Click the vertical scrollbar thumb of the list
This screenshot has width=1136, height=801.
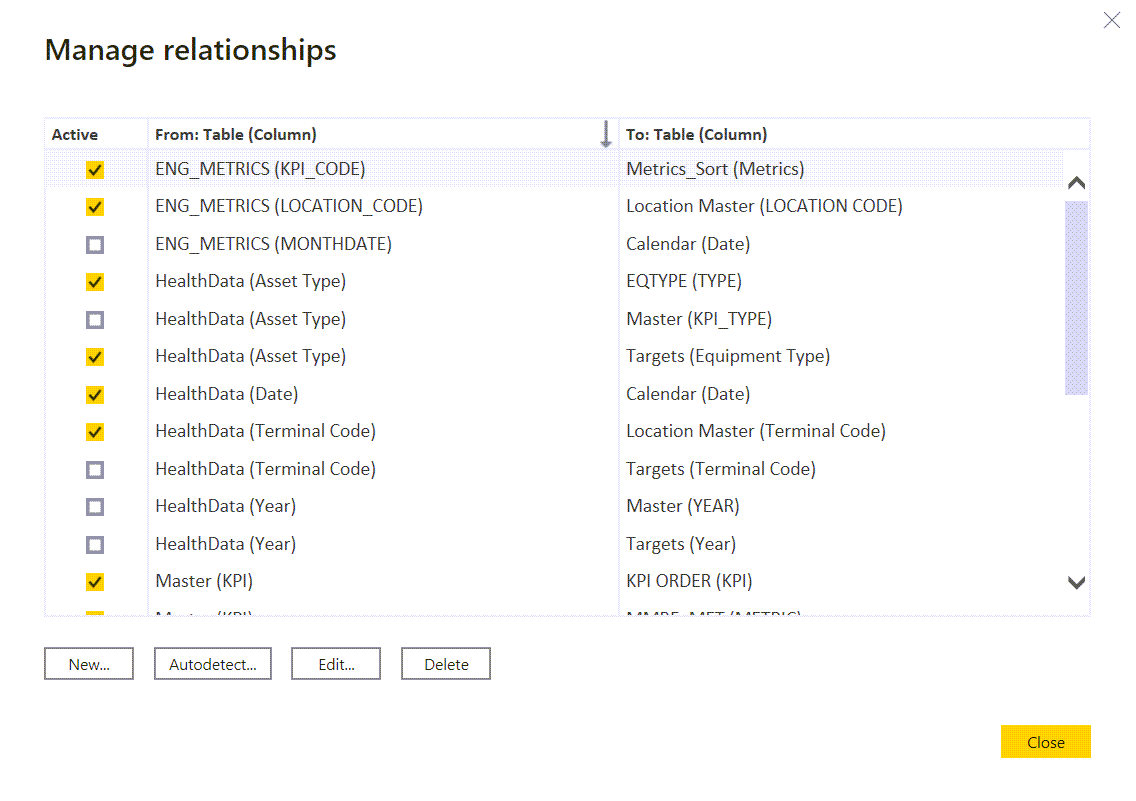[1077, 298]
